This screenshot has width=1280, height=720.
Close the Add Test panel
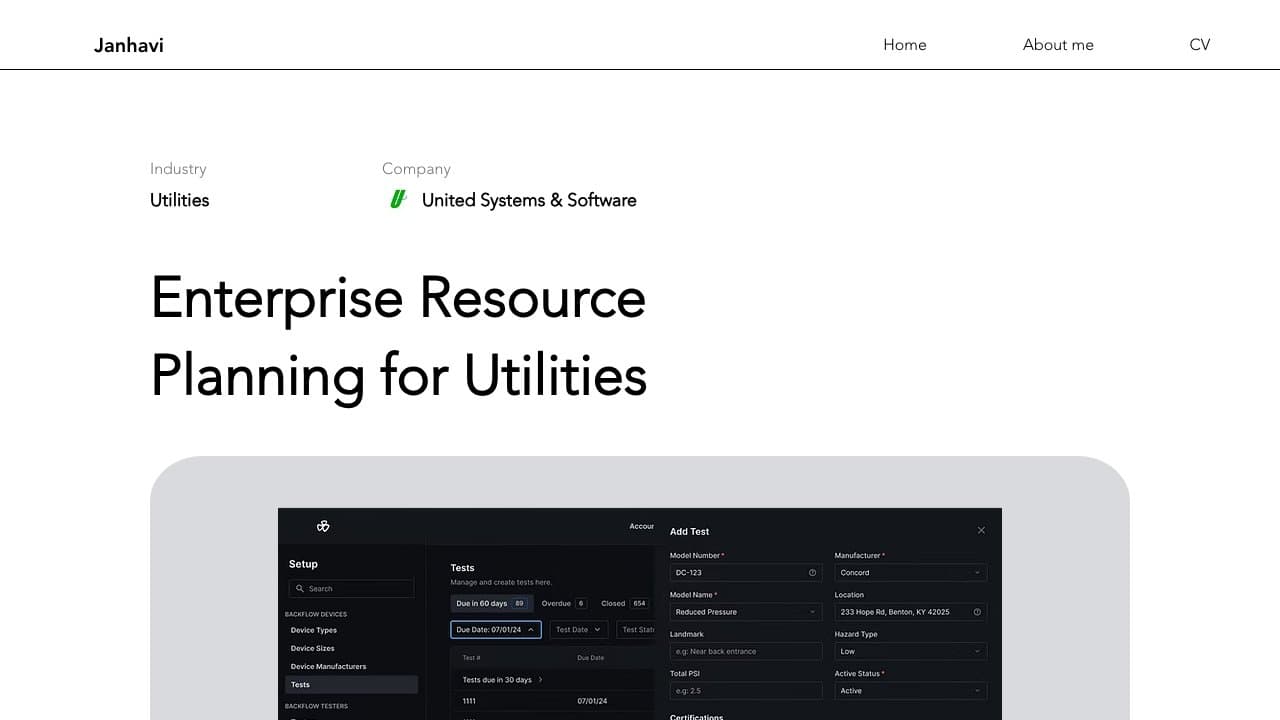[981, 530]
